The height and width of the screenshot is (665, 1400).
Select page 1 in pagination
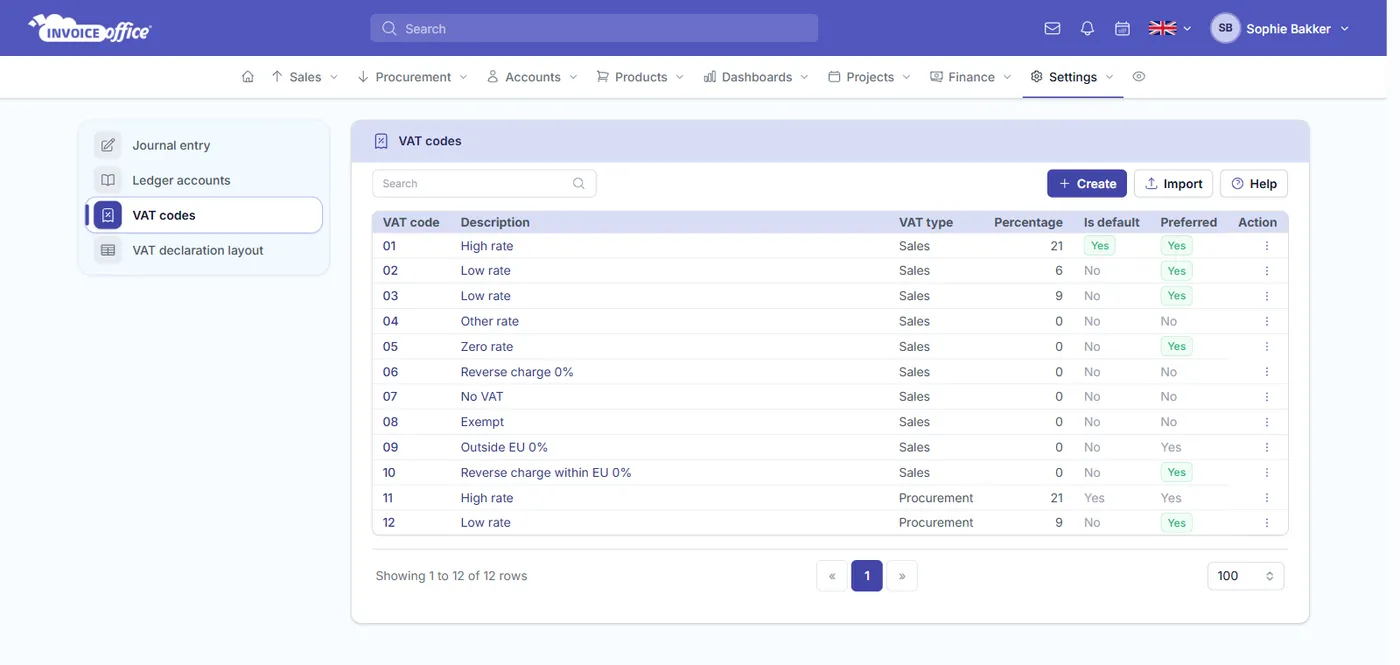[867, 576]
